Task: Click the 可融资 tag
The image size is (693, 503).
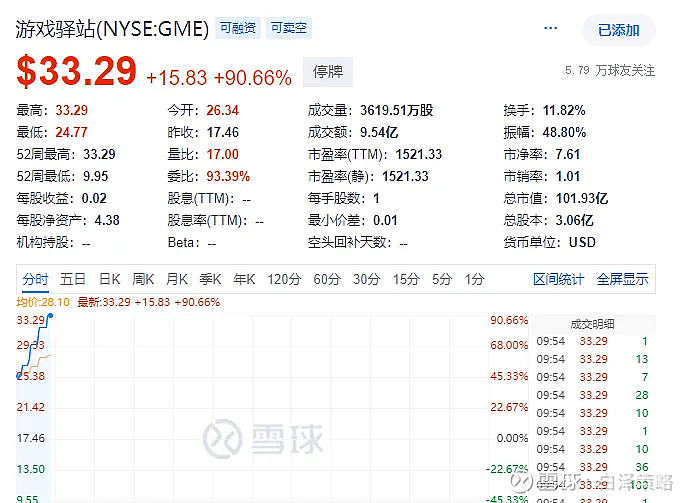Action: 237,29
